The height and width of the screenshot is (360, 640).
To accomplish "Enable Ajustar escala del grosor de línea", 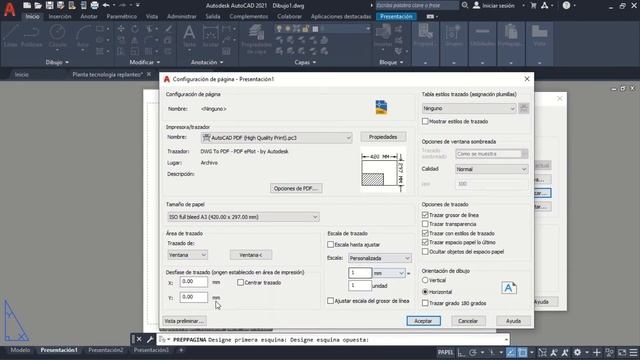I will tap(330, 301).
